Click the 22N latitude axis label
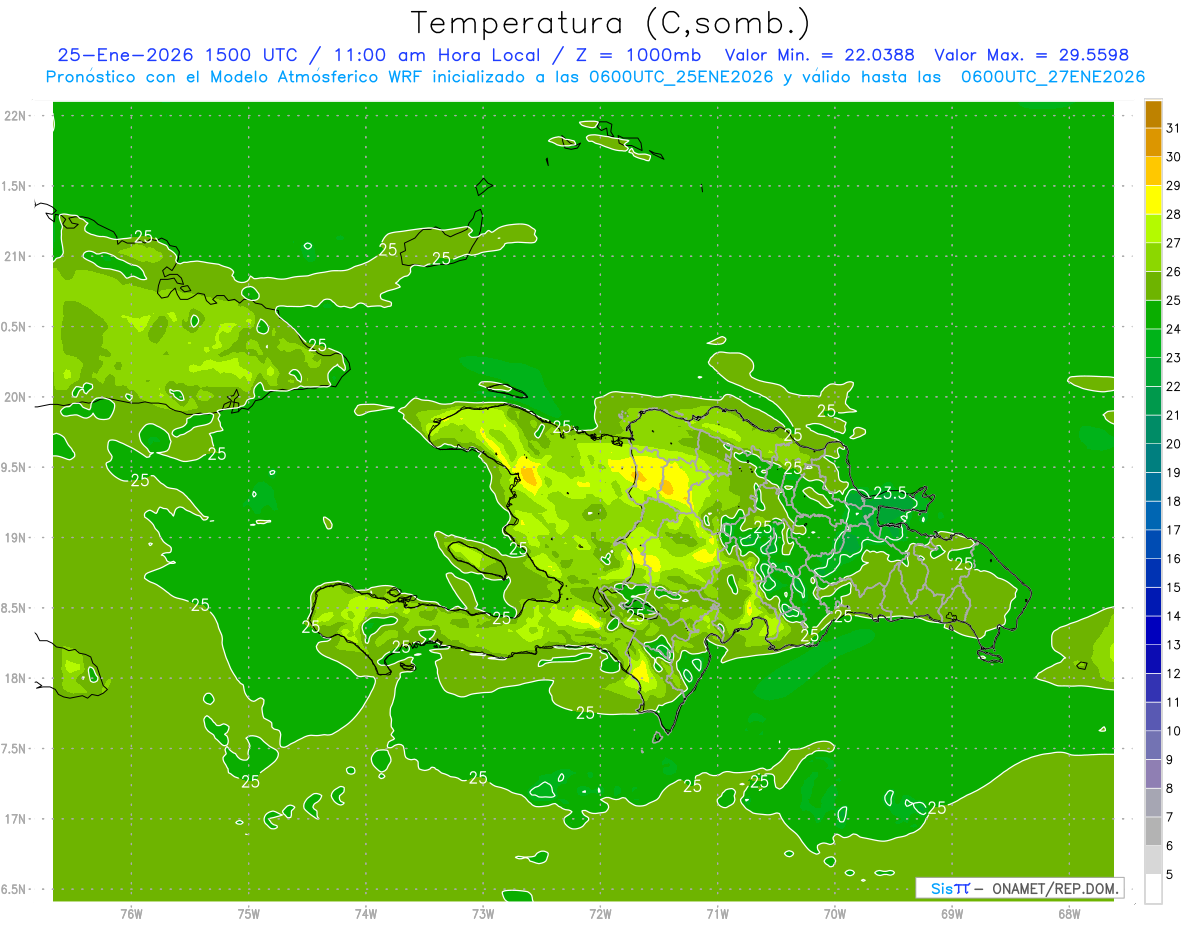 (15, 116)
